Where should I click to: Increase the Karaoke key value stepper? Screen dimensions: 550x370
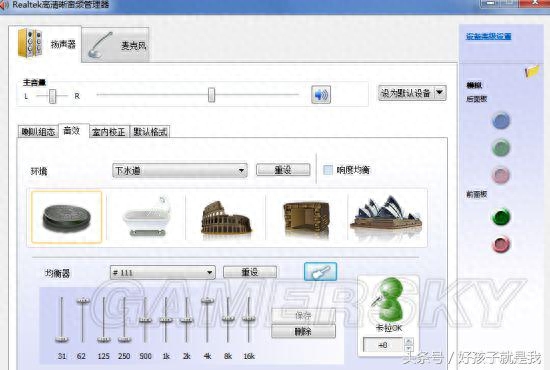coord(409,341)
